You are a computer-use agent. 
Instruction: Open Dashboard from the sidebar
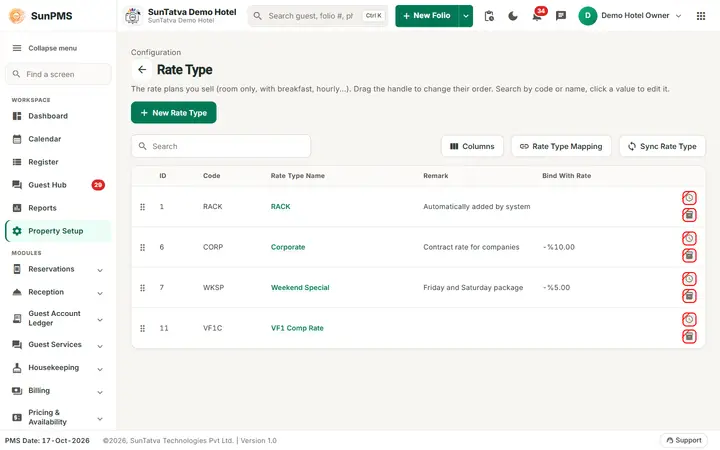[x=58, y=116]
